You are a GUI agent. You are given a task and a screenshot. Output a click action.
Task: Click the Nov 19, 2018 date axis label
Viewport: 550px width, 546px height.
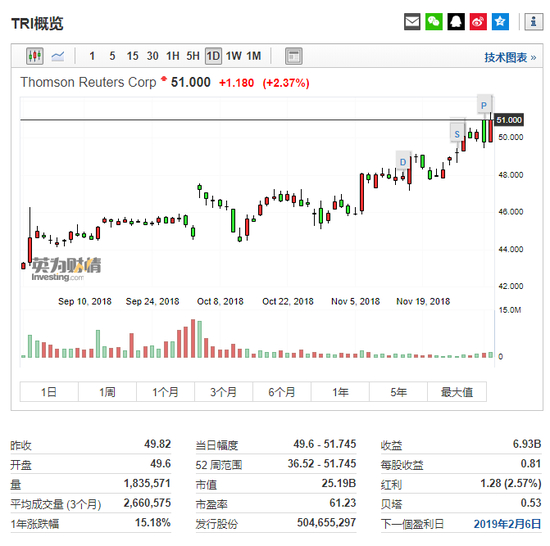coord(423,302)
